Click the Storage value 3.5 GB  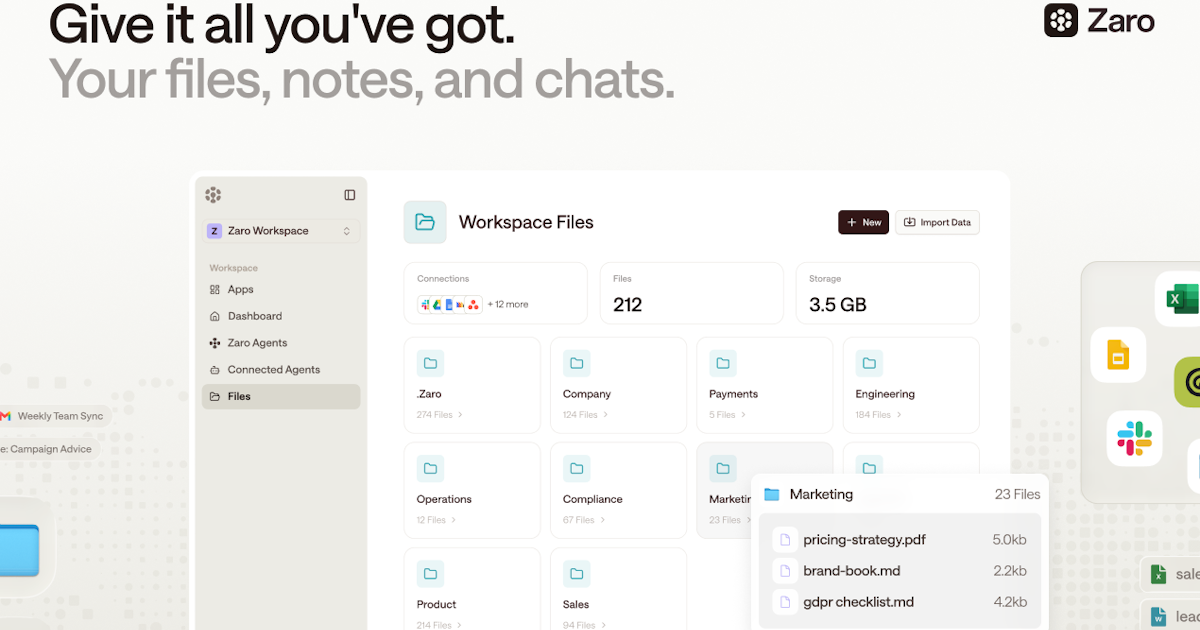coord(838,305)
